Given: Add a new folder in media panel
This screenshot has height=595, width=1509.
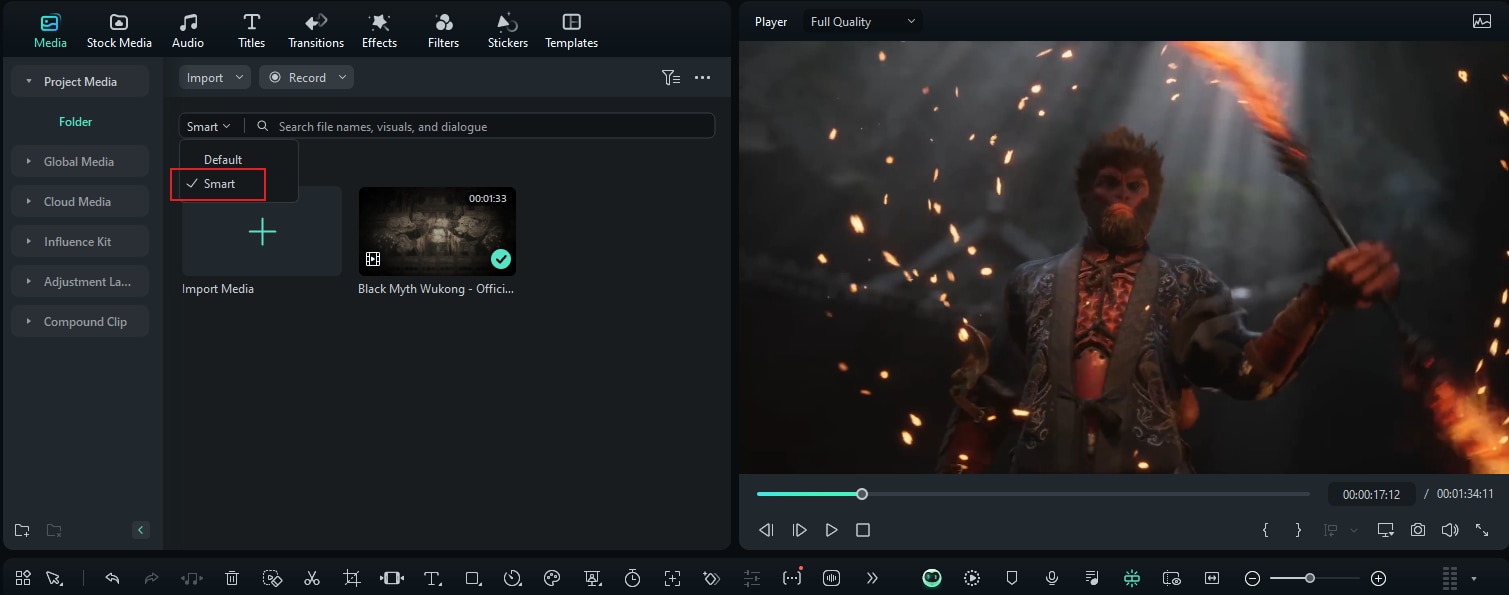Looking at the screenshot, I should pyautogui.click(x=22, y=530).
